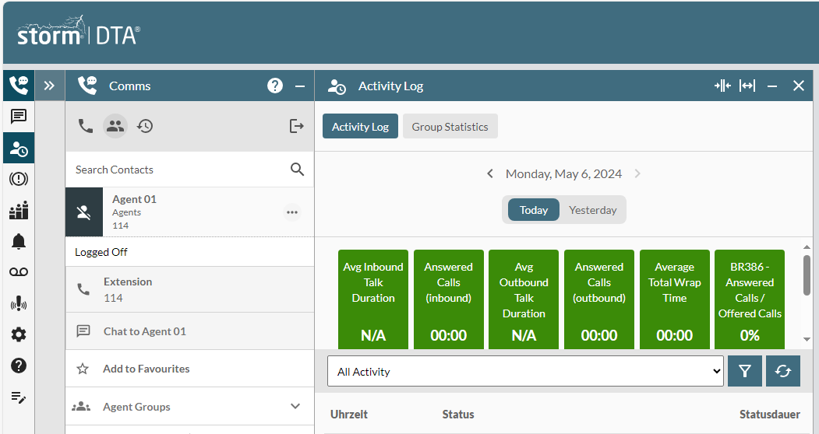
Task: Open call history clock icon
Action: point(145,126)
